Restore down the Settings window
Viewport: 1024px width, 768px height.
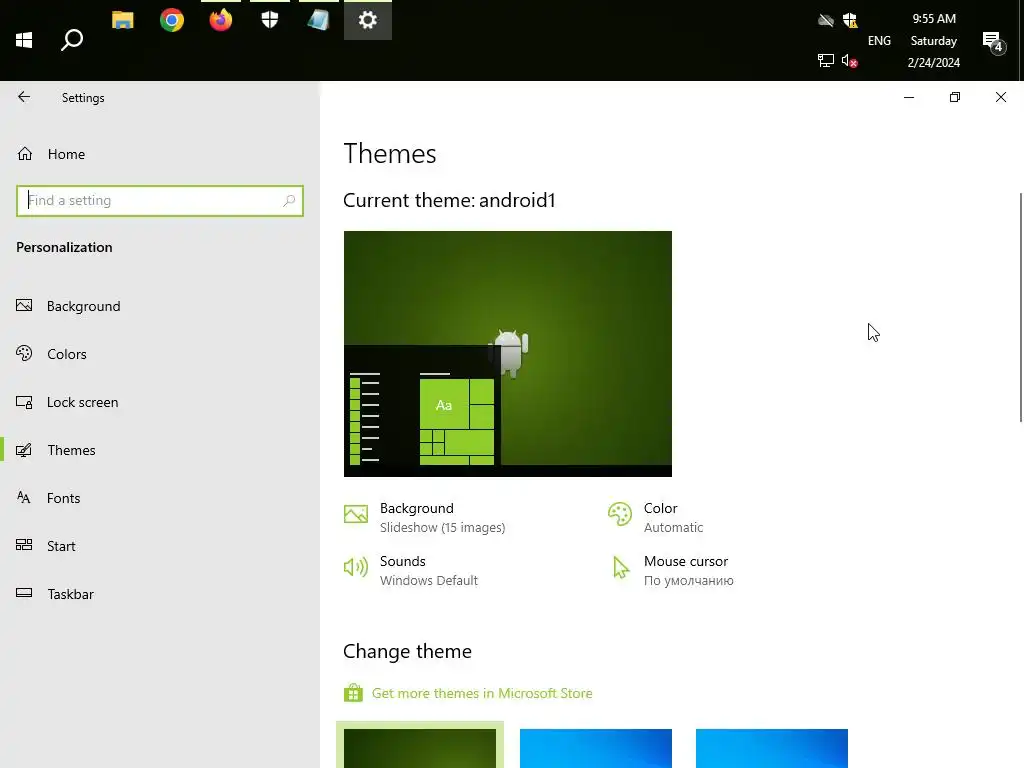pyautogui.click(x=955, y=97)
